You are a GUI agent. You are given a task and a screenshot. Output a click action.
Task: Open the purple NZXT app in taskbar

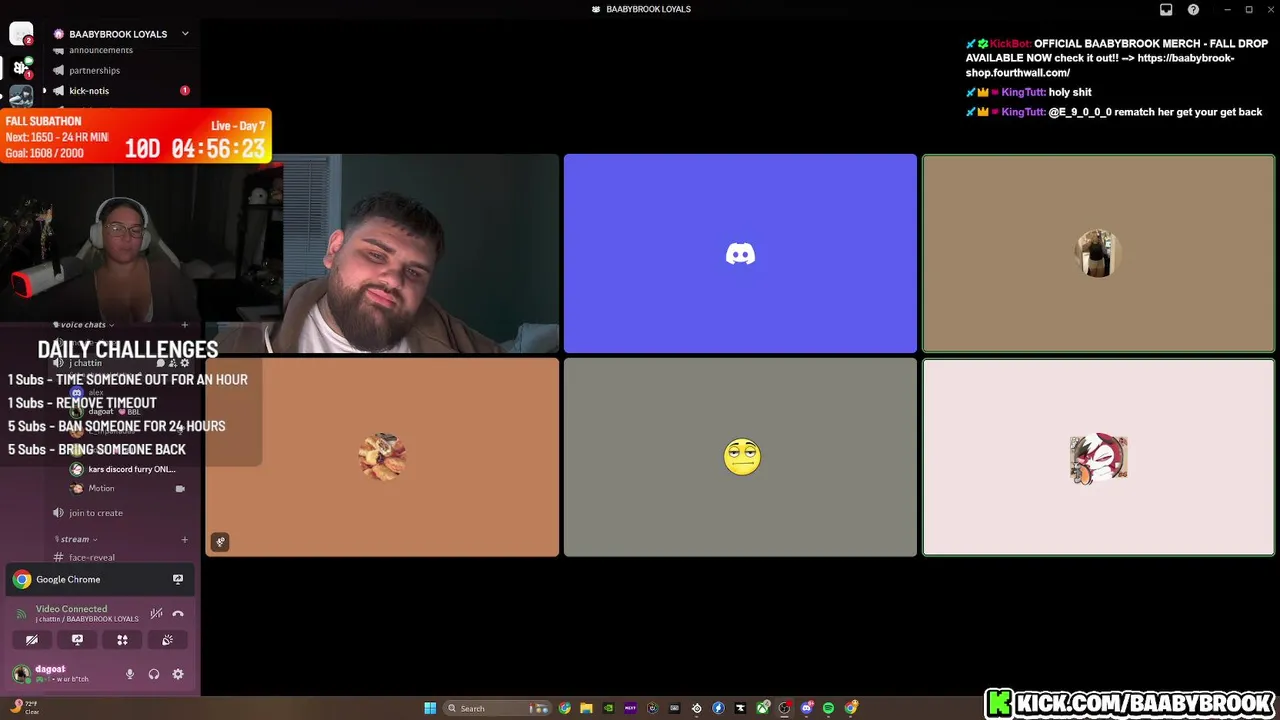[x=630, y=708]
